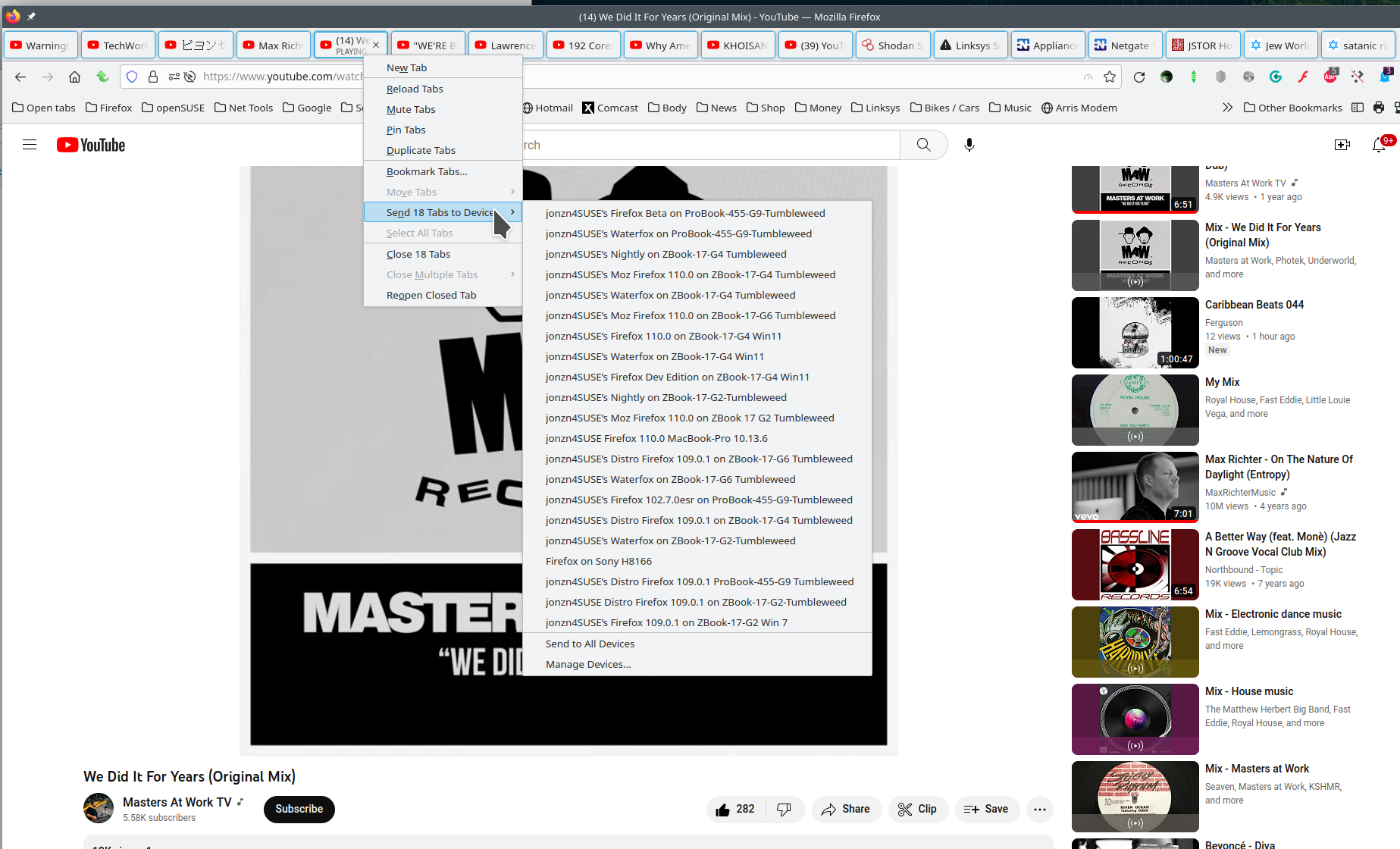Select Reload Tabs in the context menu
The height and width of the screenshot is (849, 1400).
(443, 89)
